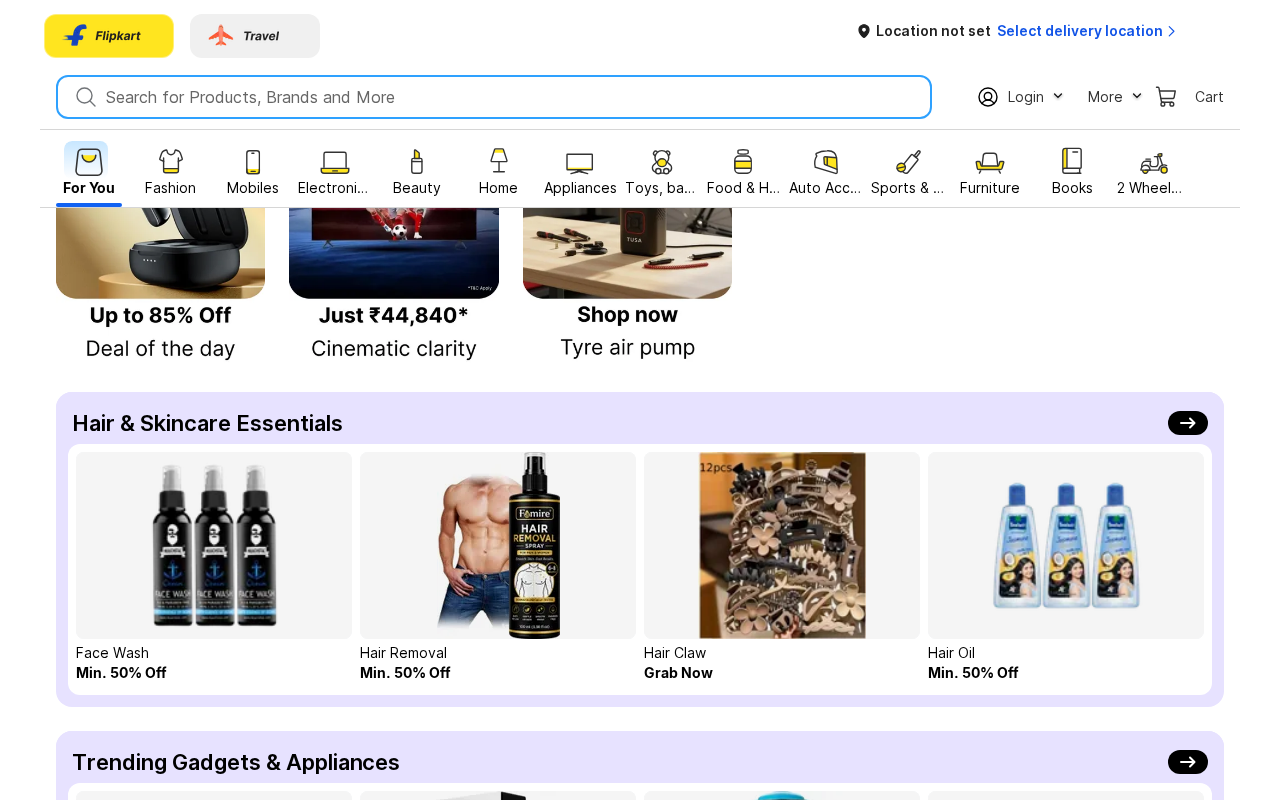Open the 2 Wheelers scooter icon
Viewport: 1280px width, 800px height.
[x=1154, y=162]
